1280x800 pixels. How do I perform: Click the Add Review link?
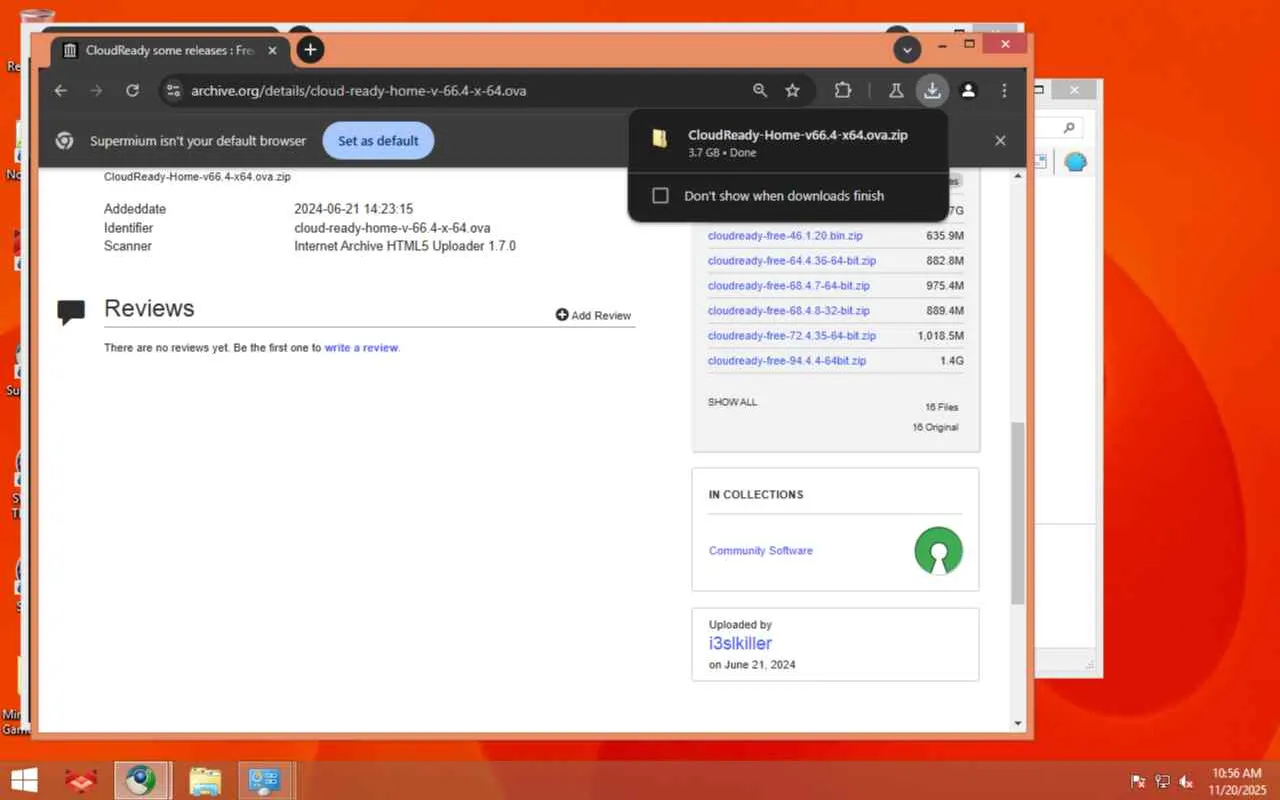[x=594, y=316]
